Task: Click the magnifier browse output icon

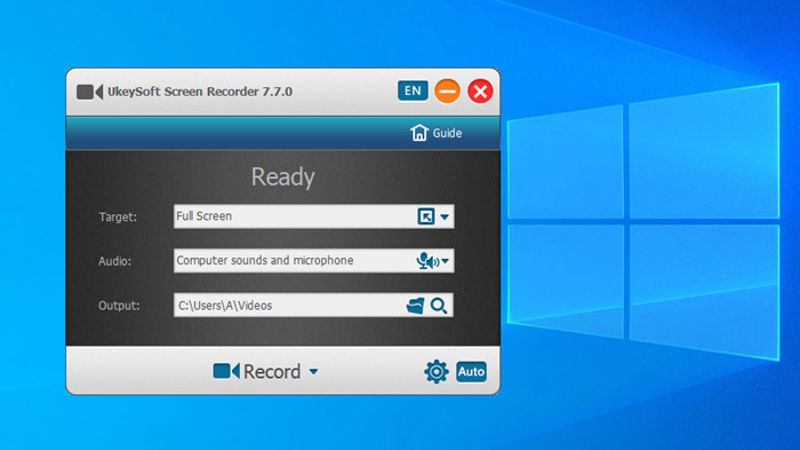Action: coord(439,306)
